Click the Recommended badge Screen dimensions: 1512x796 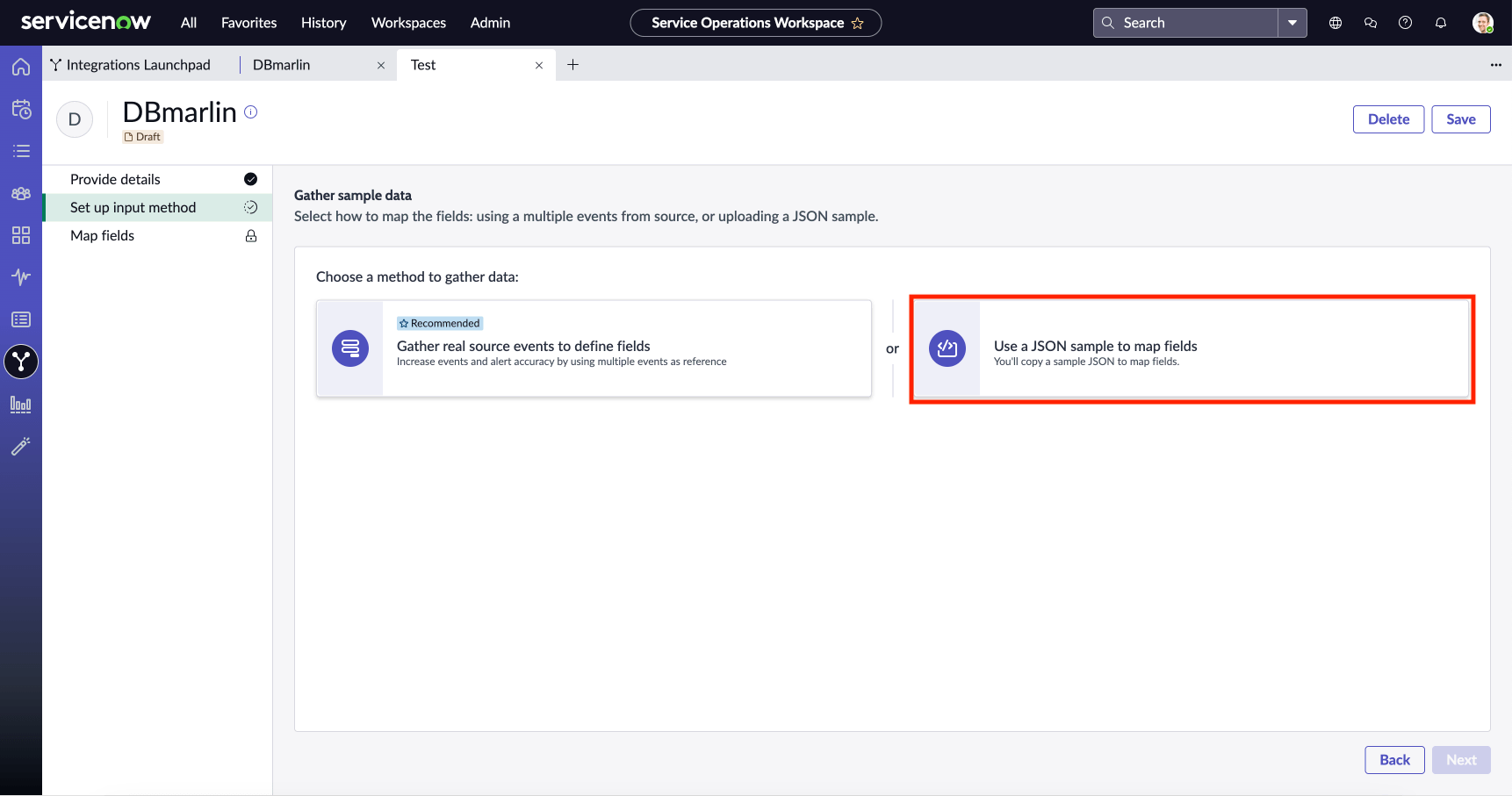tap(440, 323)
